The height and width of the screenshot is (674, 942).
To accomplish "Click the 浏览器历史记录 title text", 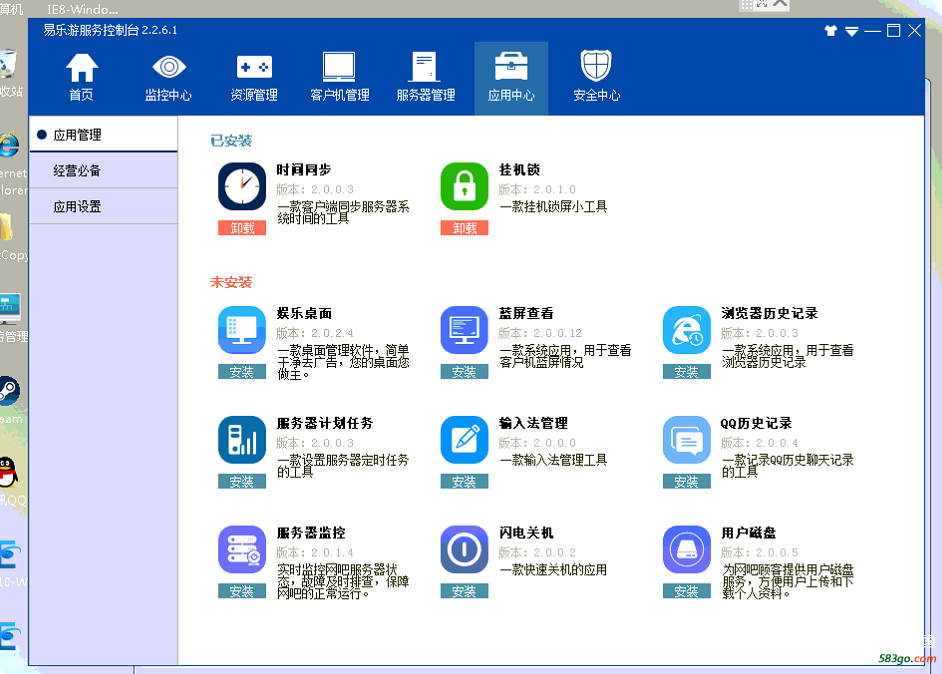I will pyautogui.click(x=770, y=314).
